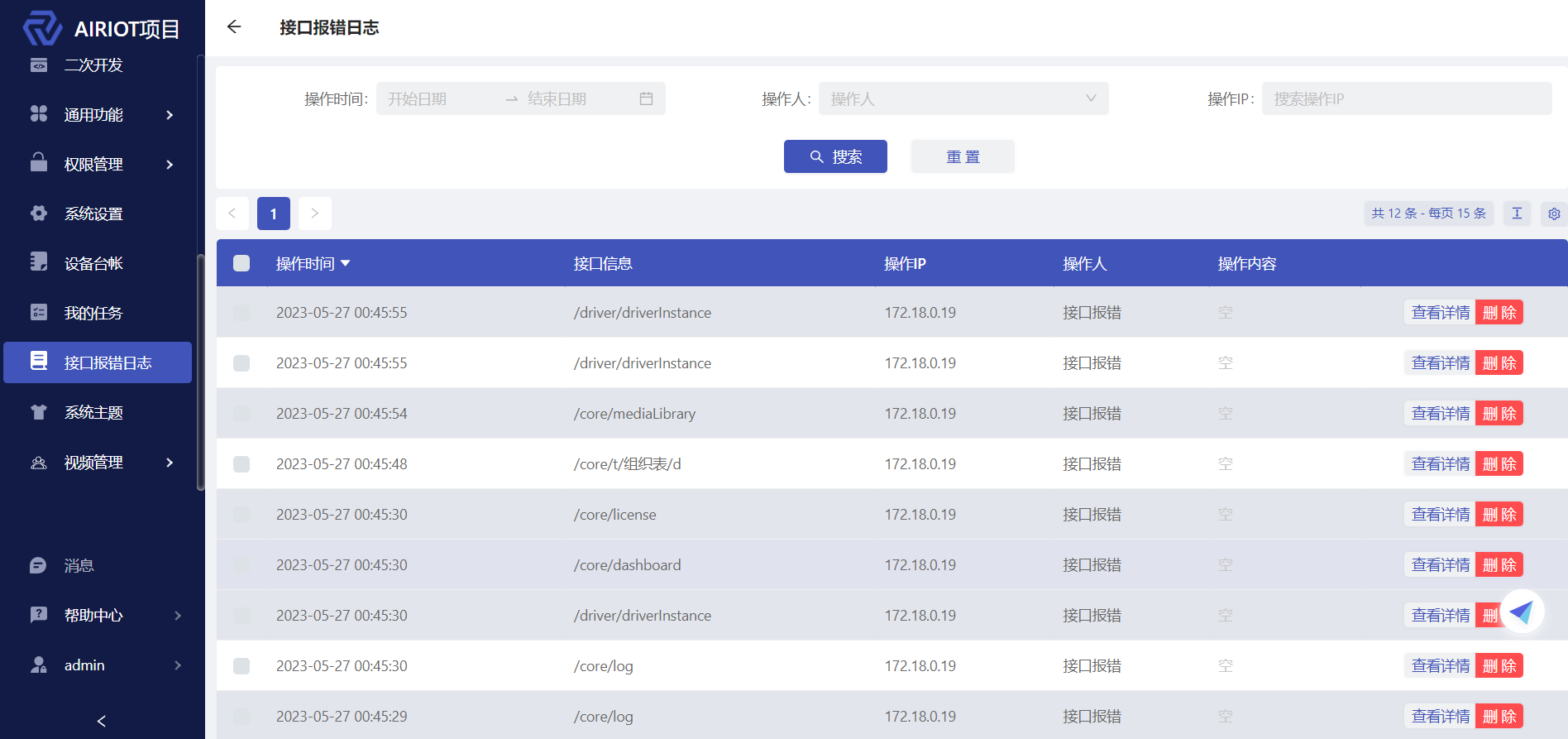Click the 视频管理 camera icon
1568x739 pixels.
(39, 463)
